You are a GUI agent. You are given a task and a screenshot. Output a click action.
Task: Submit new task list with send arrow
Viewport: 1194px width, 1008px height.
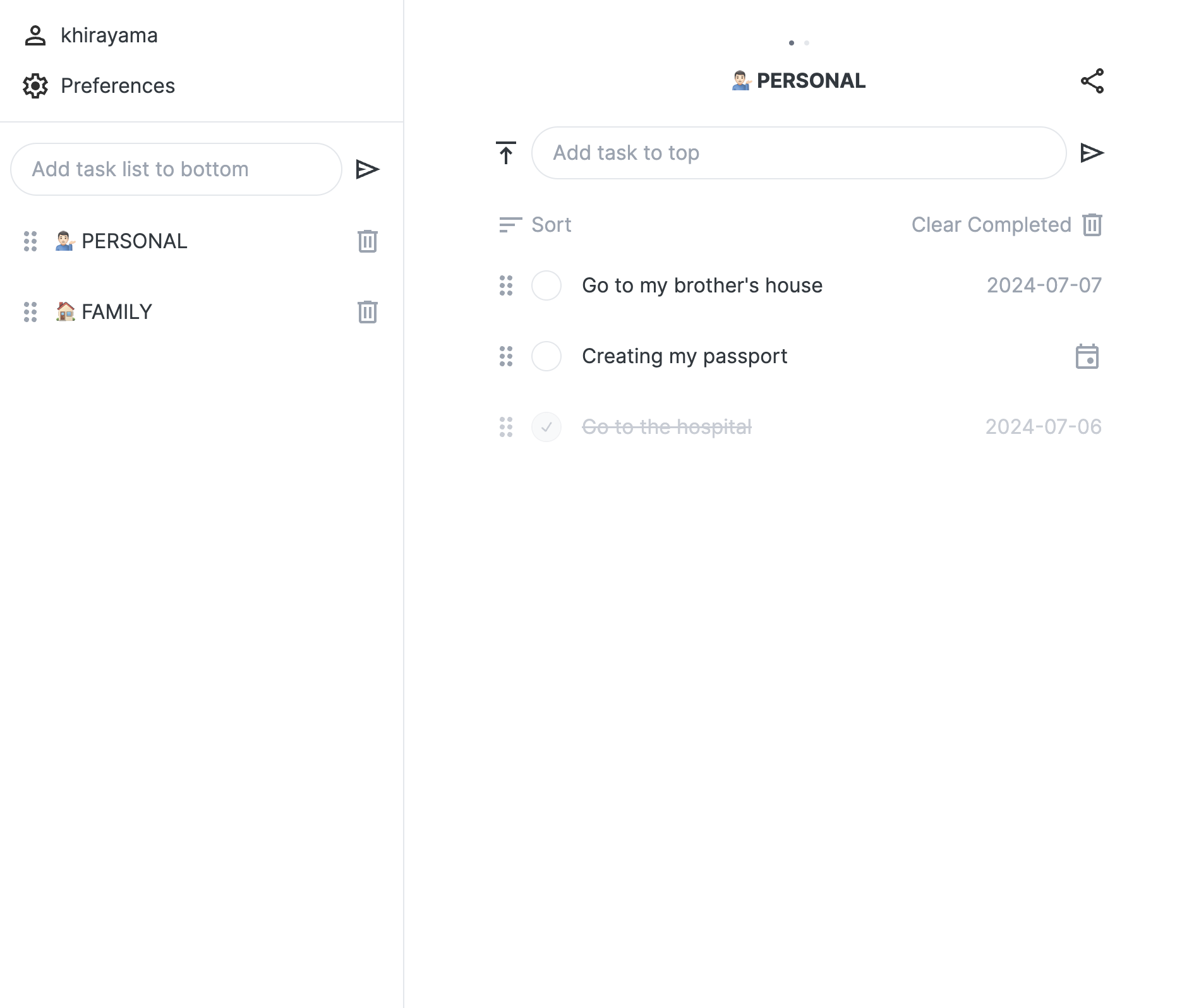coord(367,169)
